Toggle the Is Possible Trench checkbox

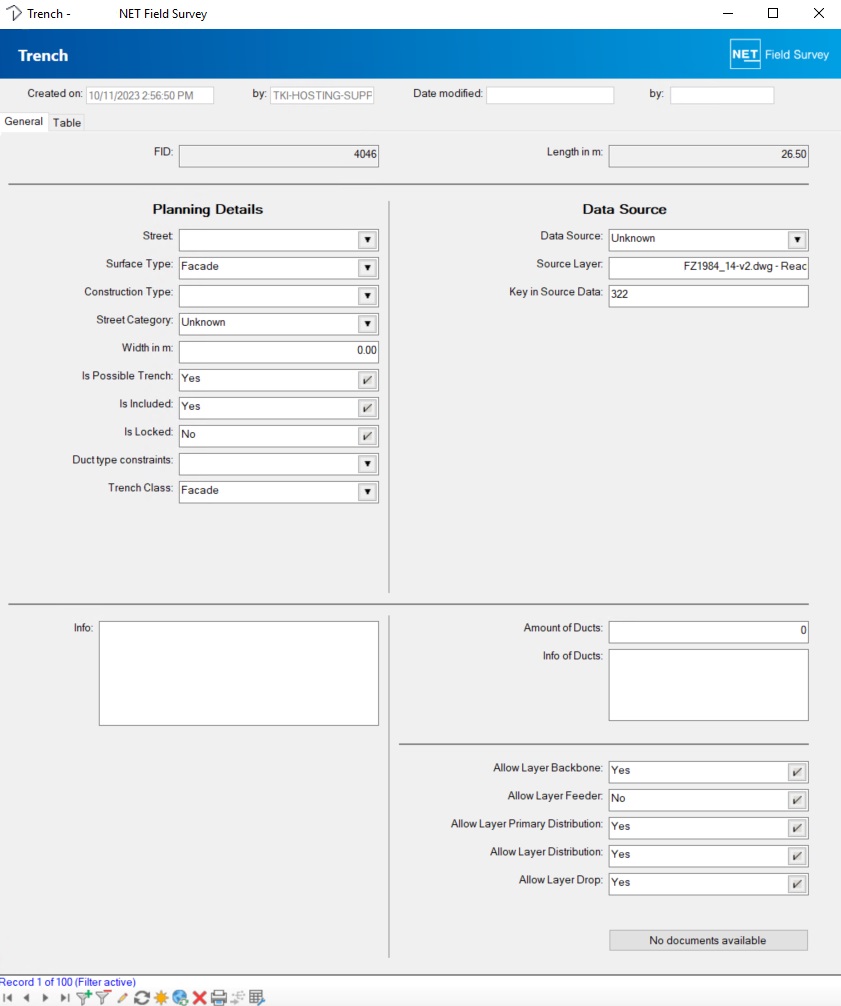click(x=367, y=380)
